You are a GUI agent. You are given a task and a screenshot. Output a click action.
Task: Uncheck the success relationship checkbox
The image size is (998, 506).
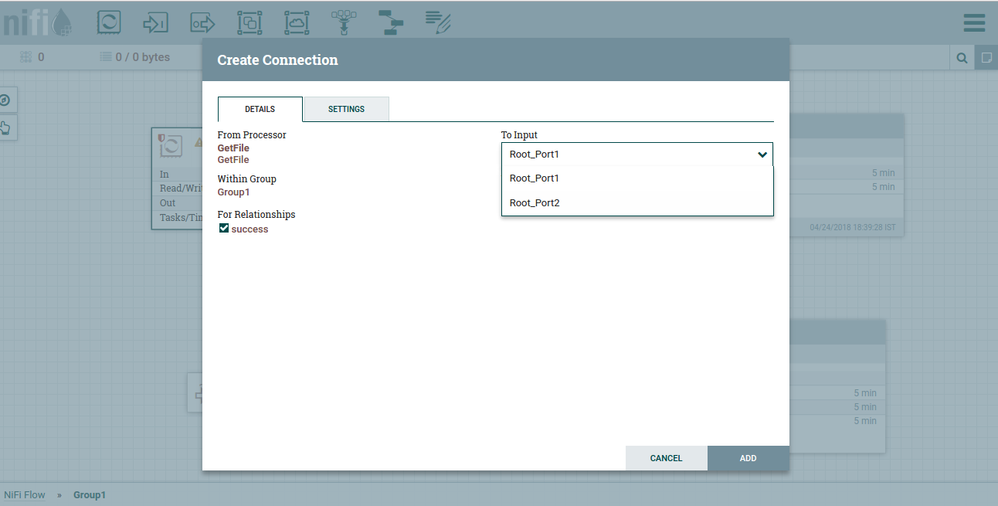pyautogui.click(x=224, y=229)
